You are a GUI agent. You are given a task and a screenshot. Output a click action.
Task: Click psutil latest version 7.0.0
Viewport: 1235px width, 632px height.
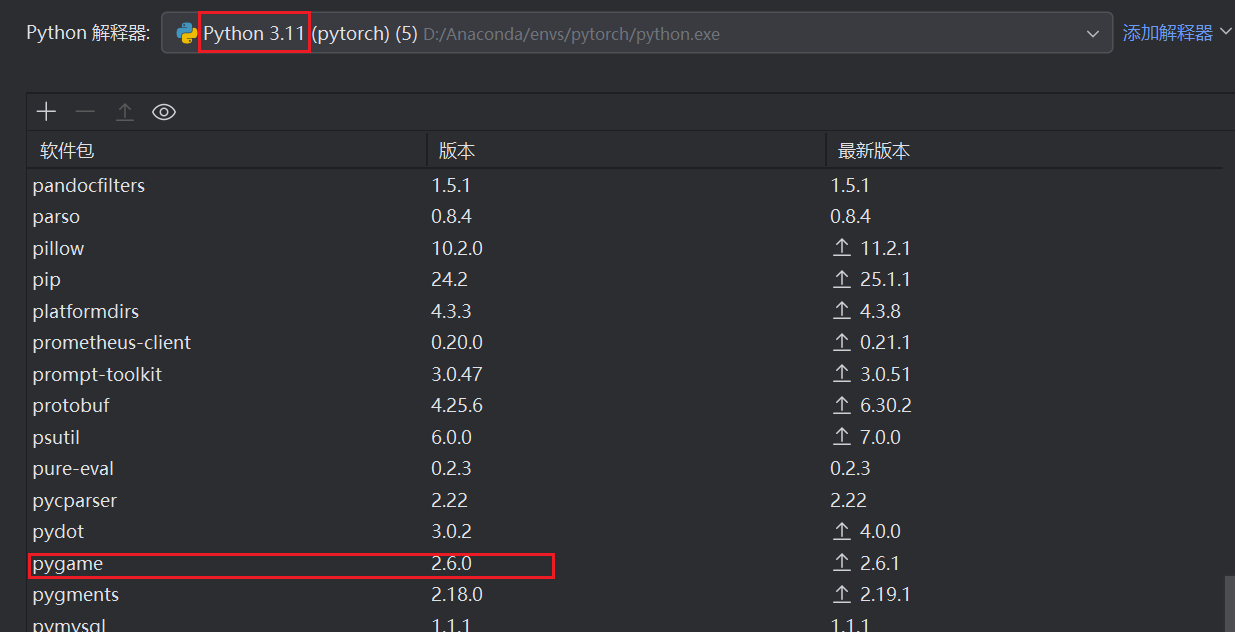click(880, 437)
